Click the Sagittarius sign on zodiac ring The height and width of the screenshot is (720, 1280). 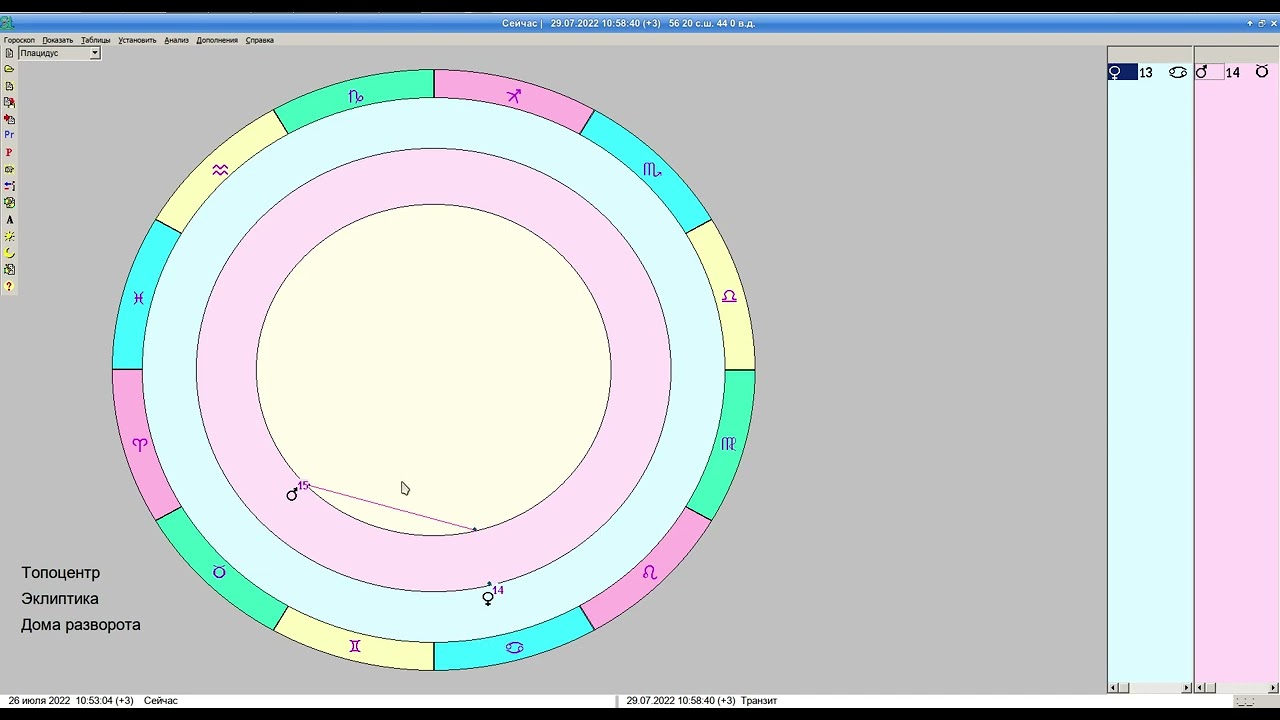(514, 96)
